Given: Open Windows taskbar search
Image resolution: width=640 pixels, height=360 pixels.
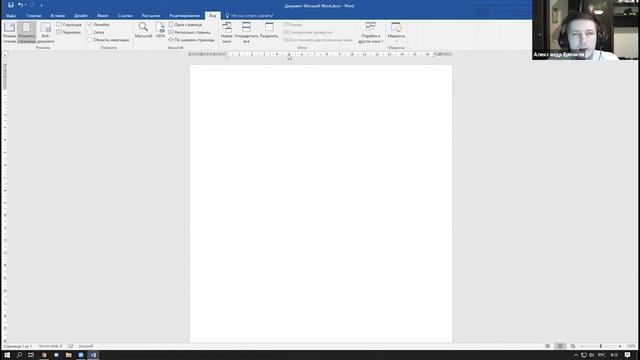Looking at the screenshot, I should coord(19,355).
